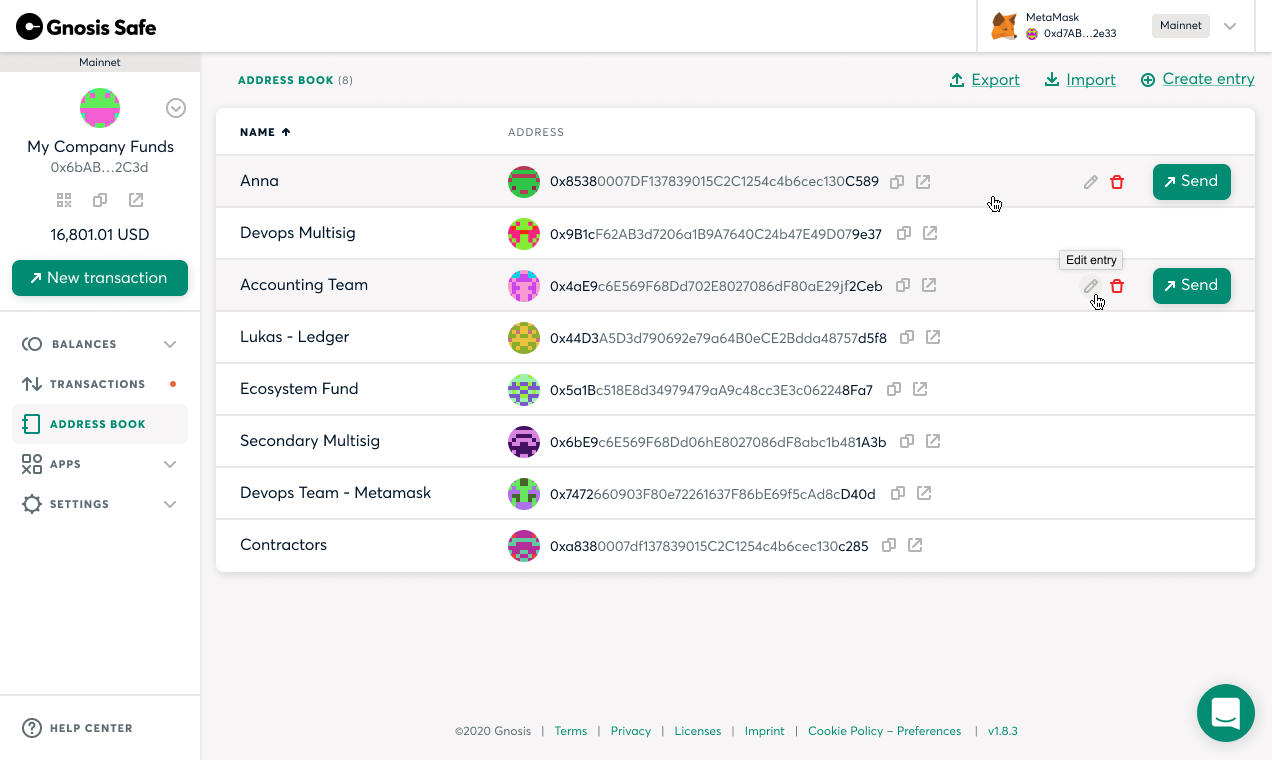Open Terms link in footer

coord(571,731)
